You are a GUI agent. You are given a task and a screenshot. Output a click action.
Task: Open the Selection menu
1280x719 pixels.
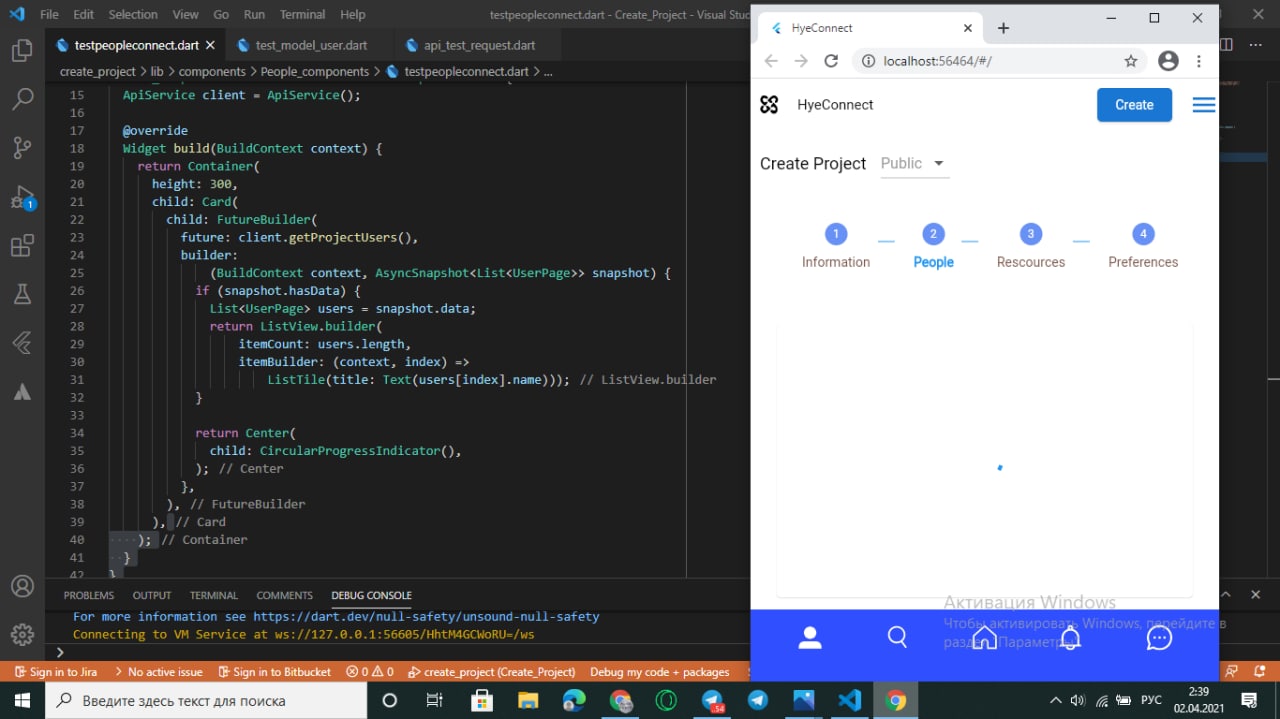(x=133, y=15)
